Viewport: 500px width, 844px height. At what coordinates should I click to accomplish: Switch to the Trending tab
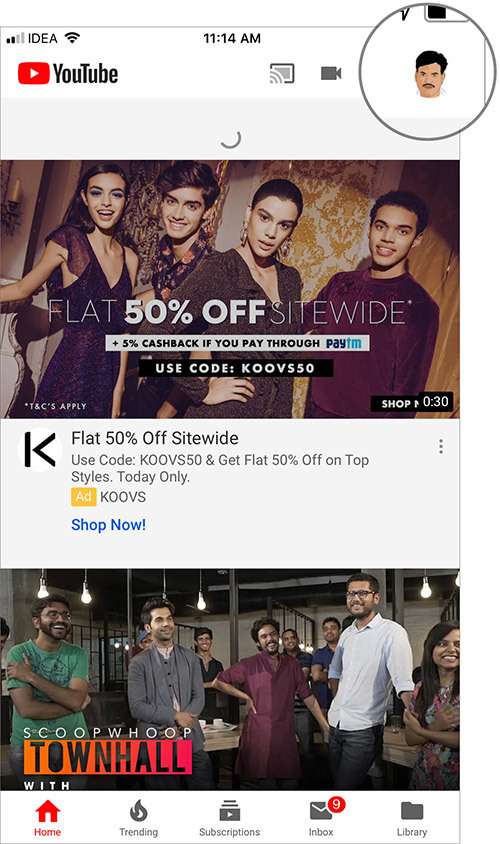[138, 818]
